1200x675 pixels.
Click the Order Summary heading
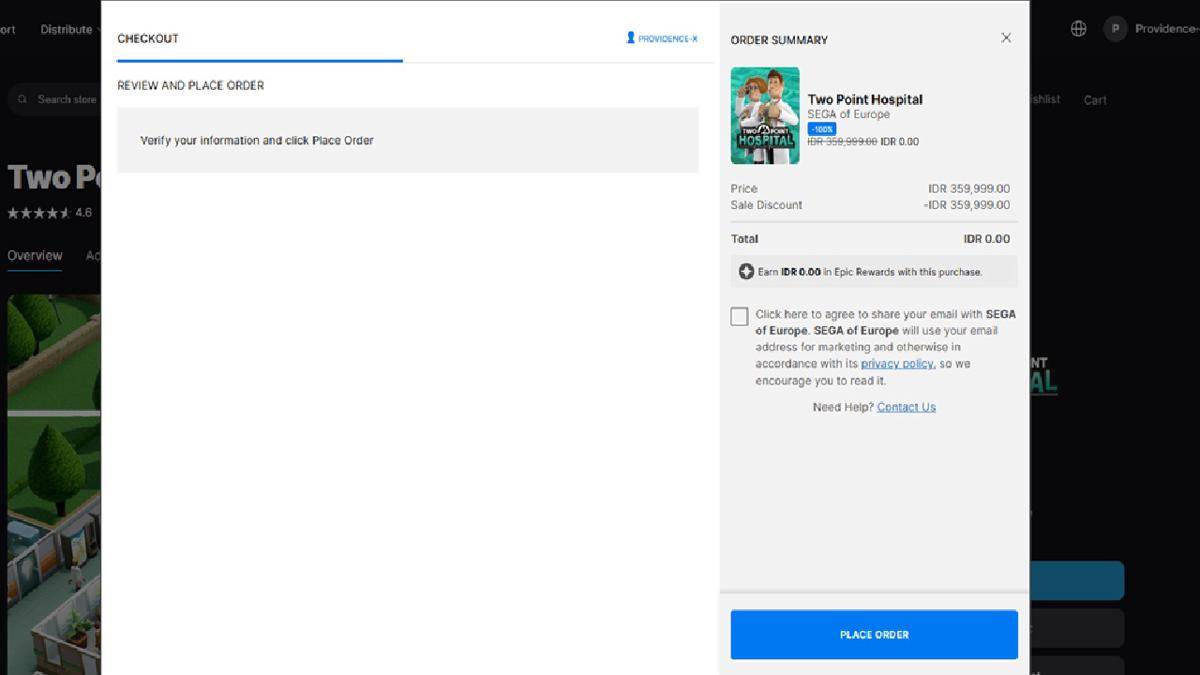779,40
